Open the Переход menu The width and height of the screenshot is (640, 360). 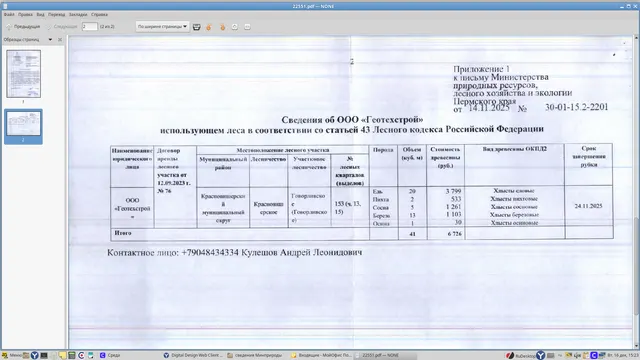(57, 14)
